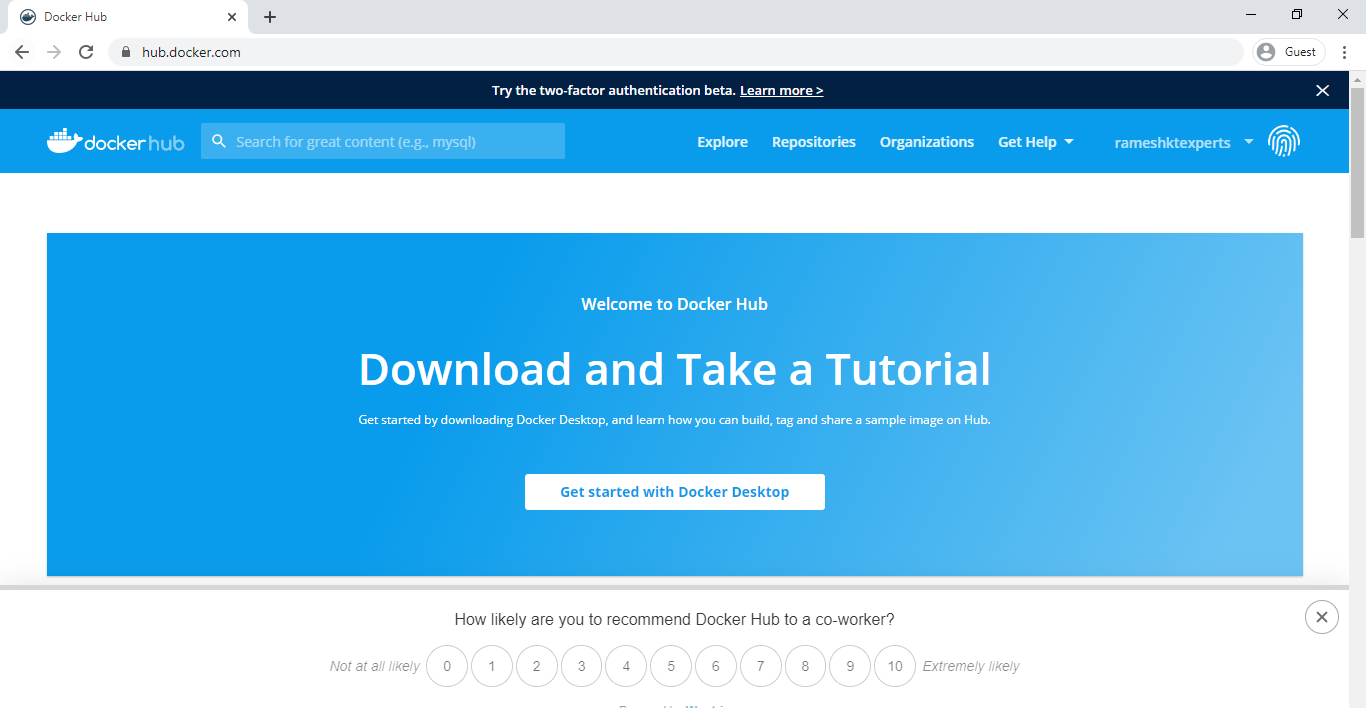Screen dimensions: 1366x708
Task: Open the Organizations page
Action: click(x=926, y=142)
